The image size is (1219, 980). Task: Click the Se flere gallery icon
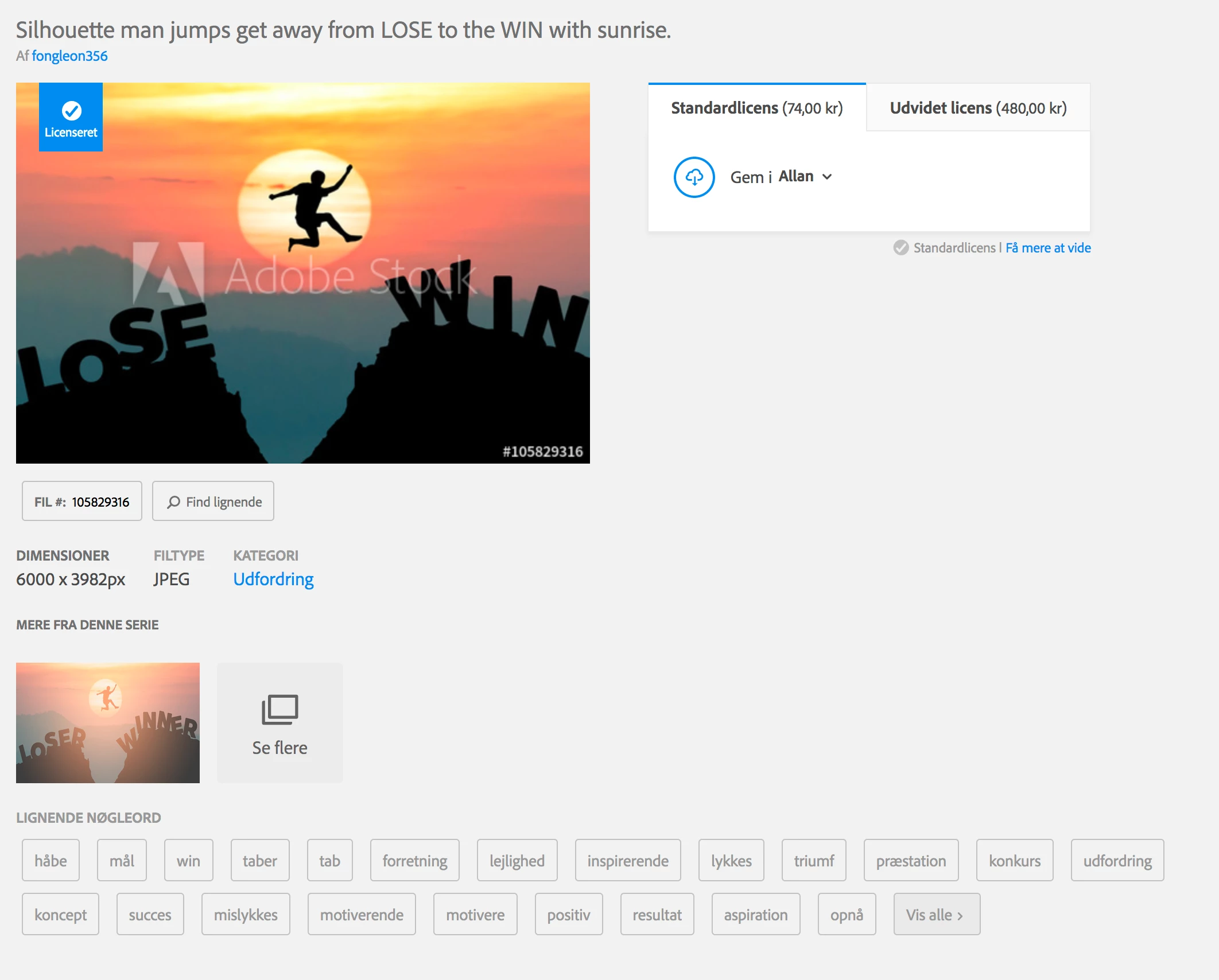279,709
